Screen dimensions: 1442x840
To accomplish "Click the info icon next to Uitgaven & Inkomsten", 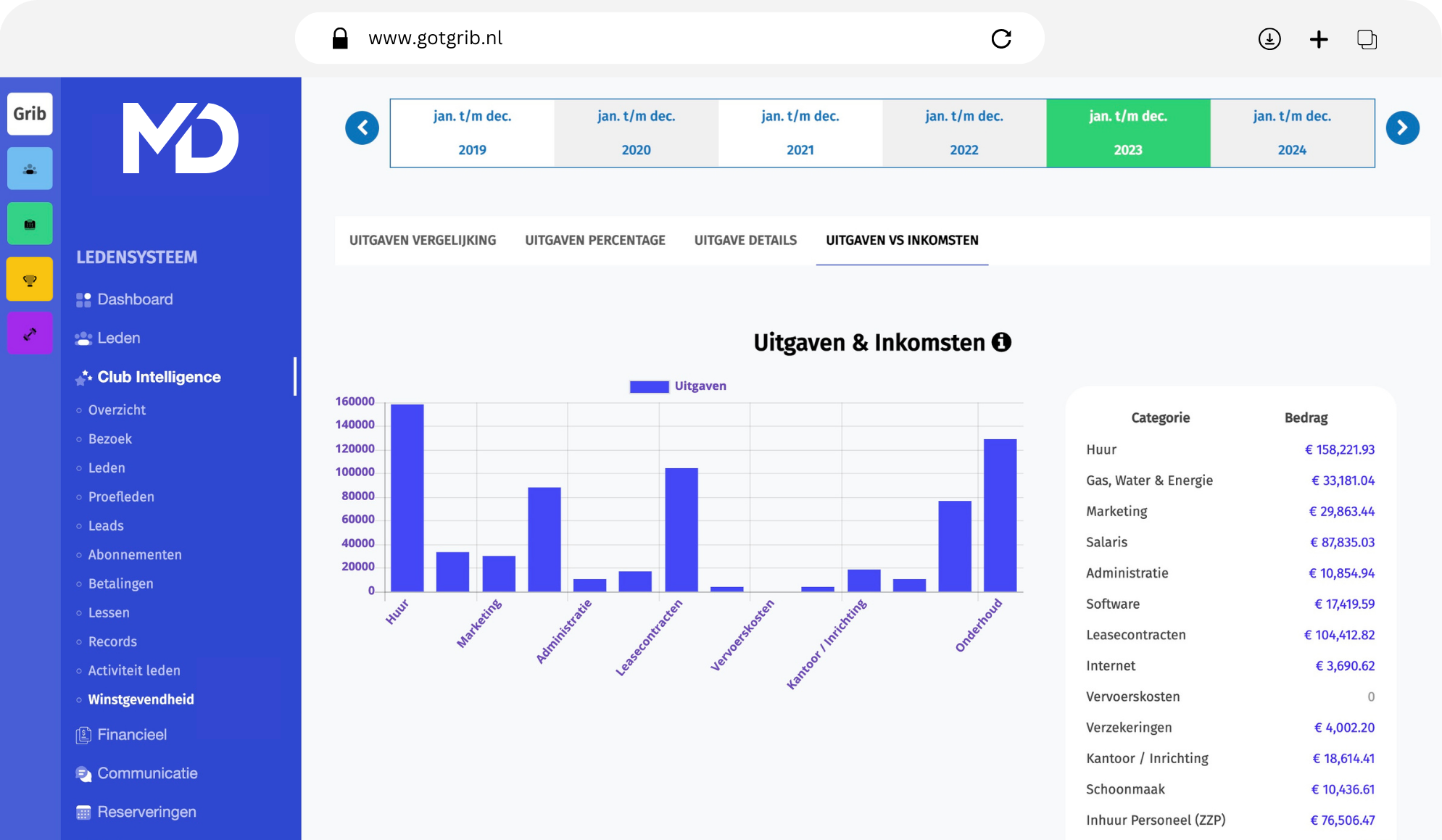I will click(x=1002, y=342).
